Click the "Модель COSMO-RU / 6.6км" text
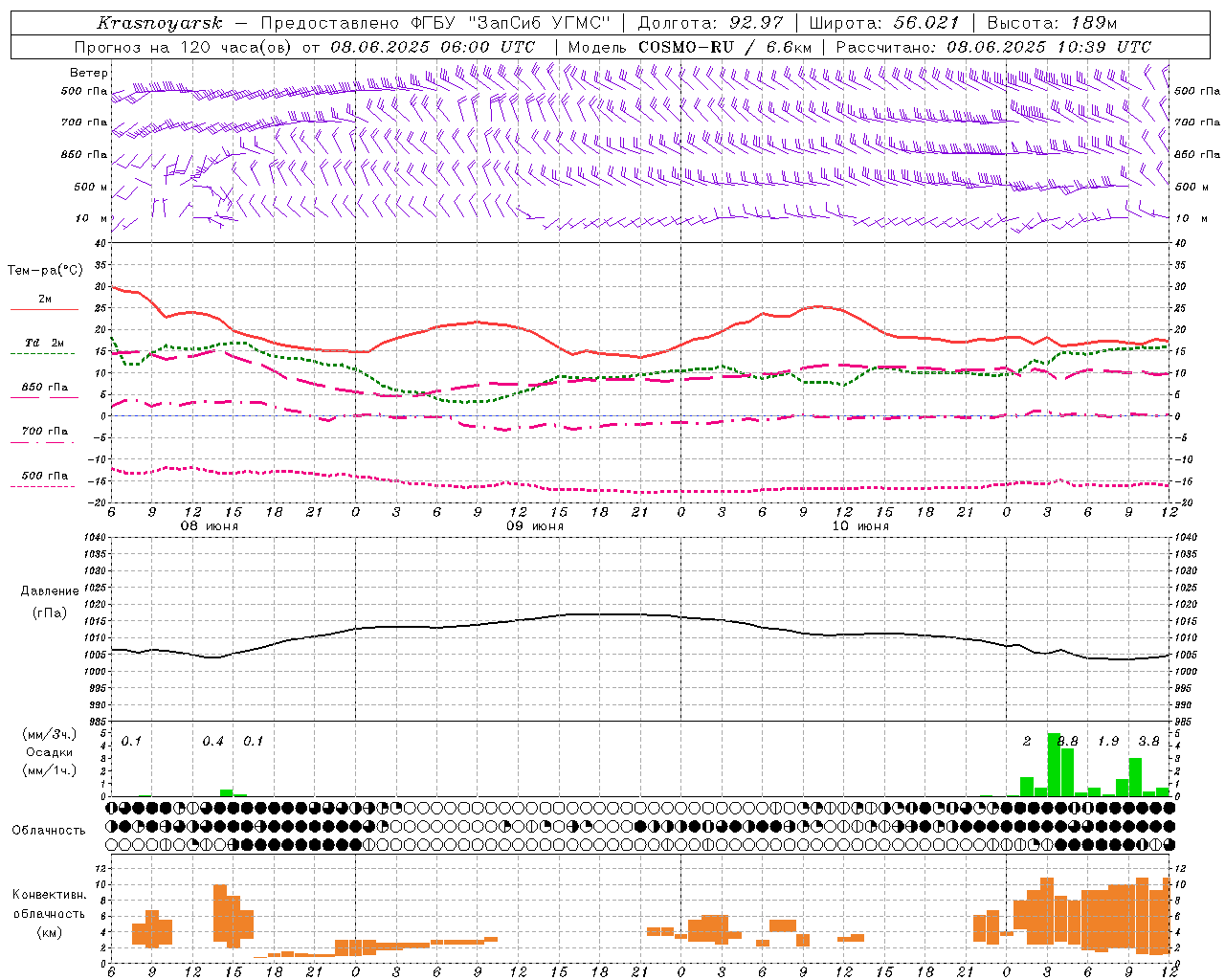 click(689, 47)
